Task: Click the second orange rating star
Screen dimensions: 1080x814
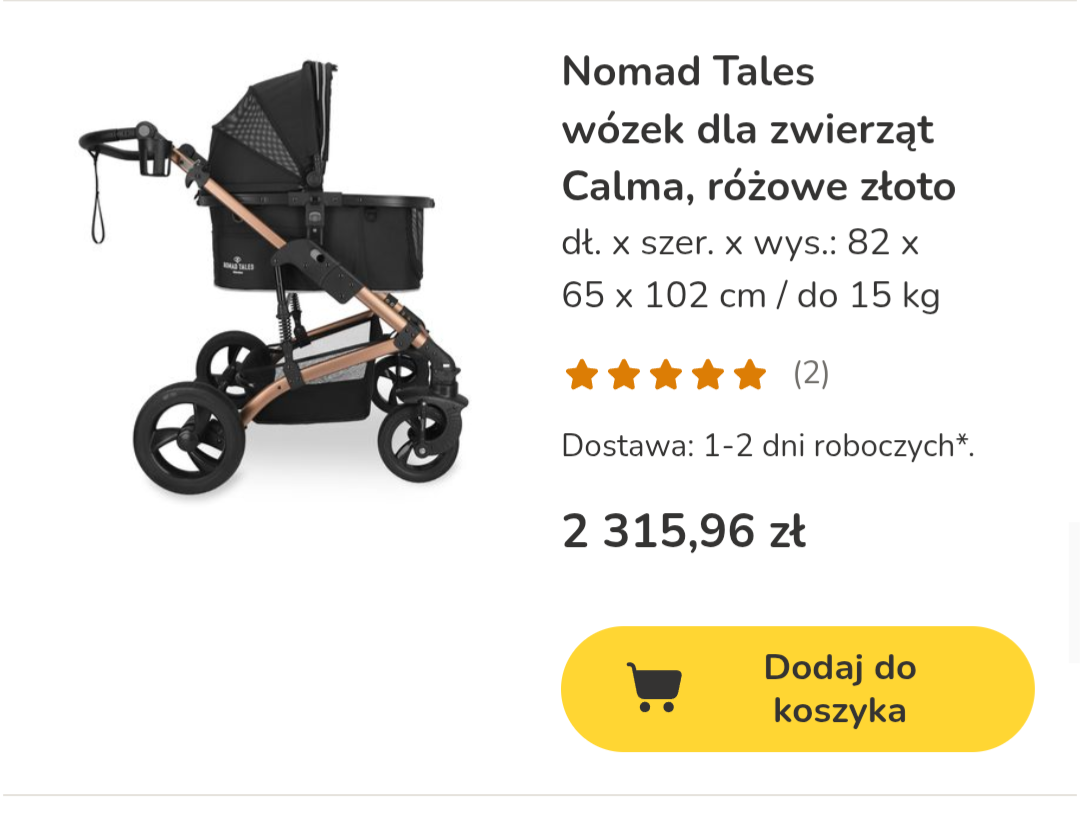Action: [x=624, y=375]
